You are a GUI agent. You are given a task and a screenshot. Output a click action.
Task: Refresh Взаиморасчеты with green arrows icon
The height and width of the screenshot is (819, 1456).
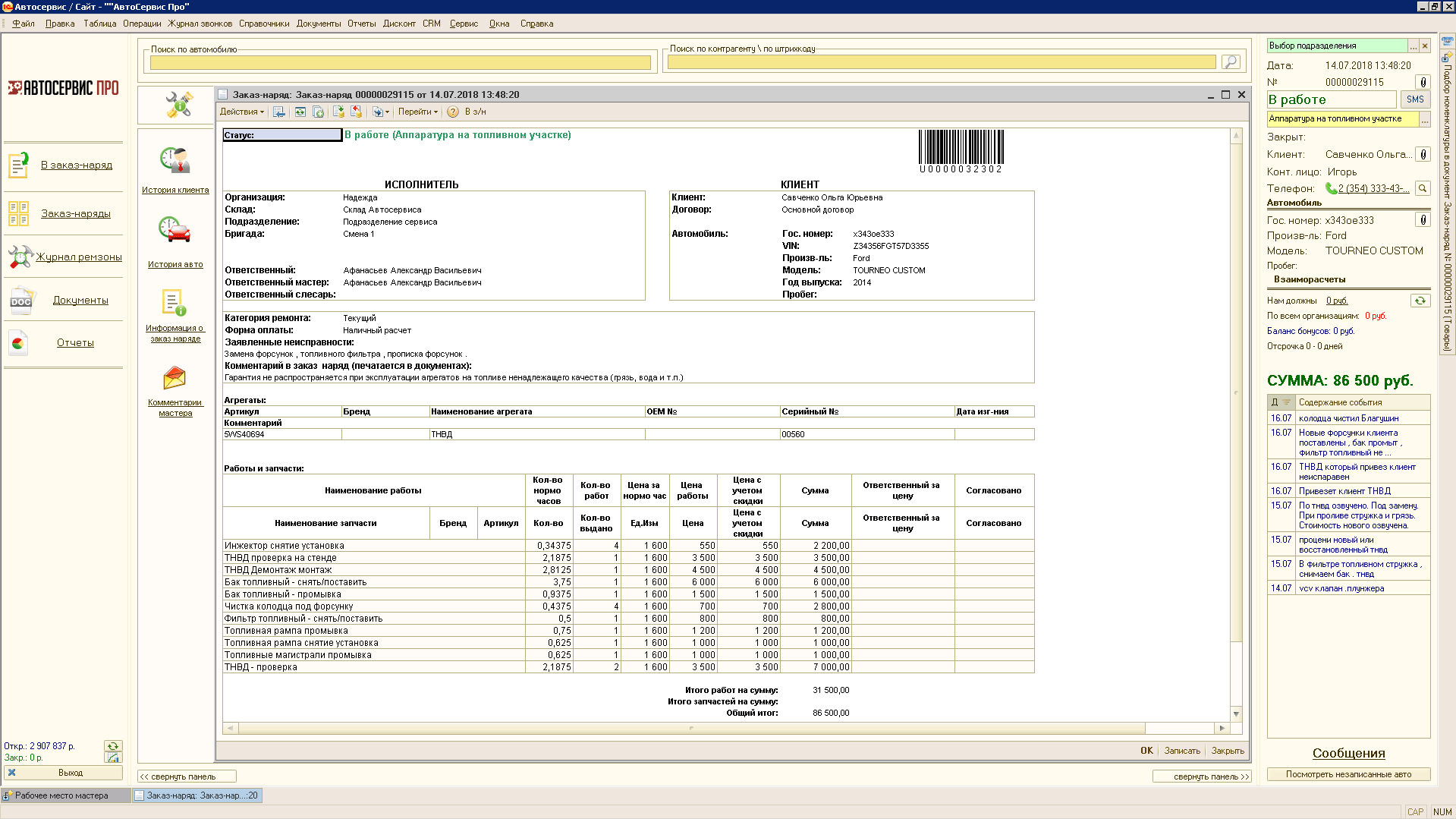(x=1420, y=301)
